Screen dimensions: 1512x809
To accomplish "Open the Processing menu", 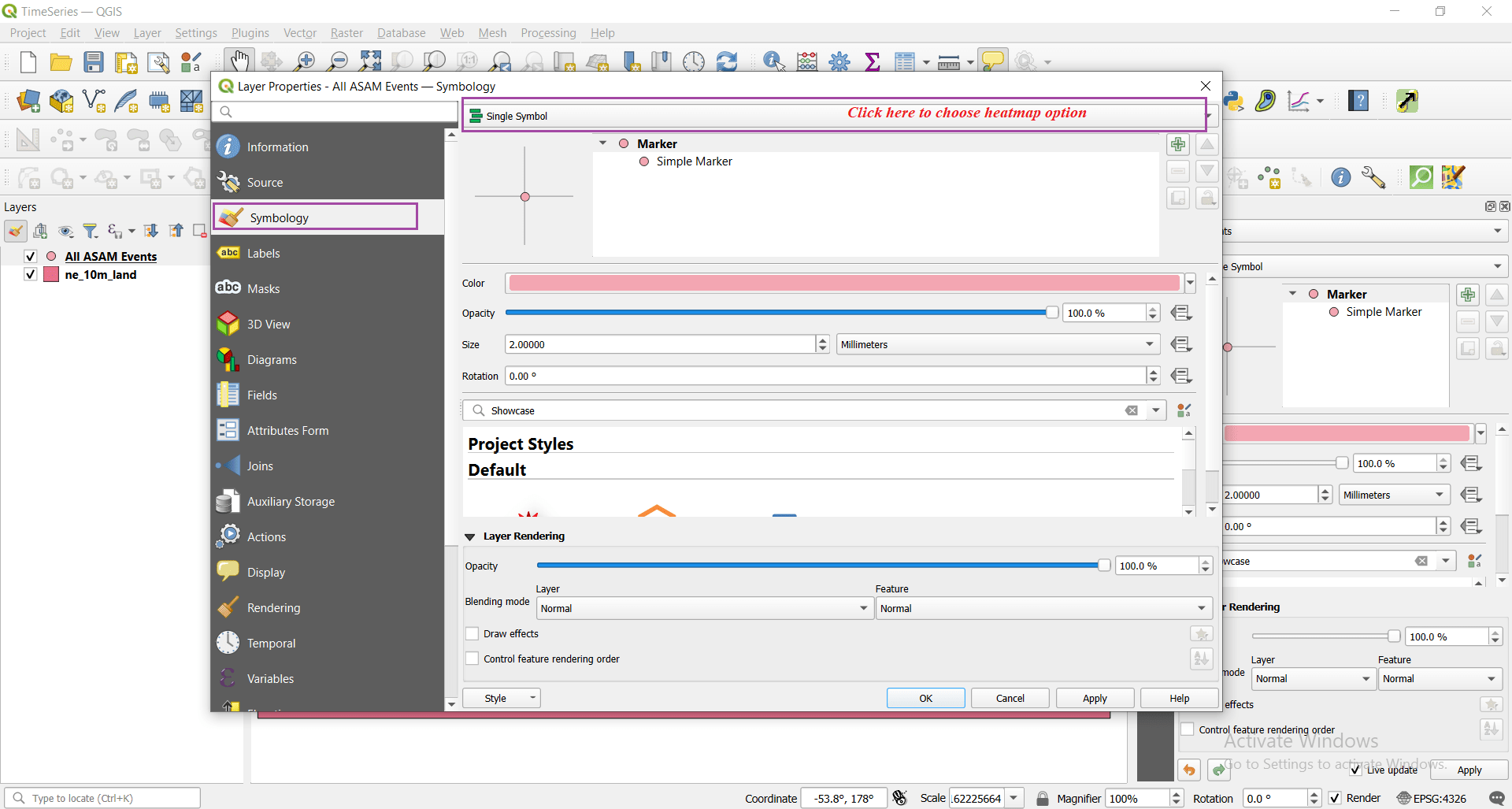I will (548, 32).
